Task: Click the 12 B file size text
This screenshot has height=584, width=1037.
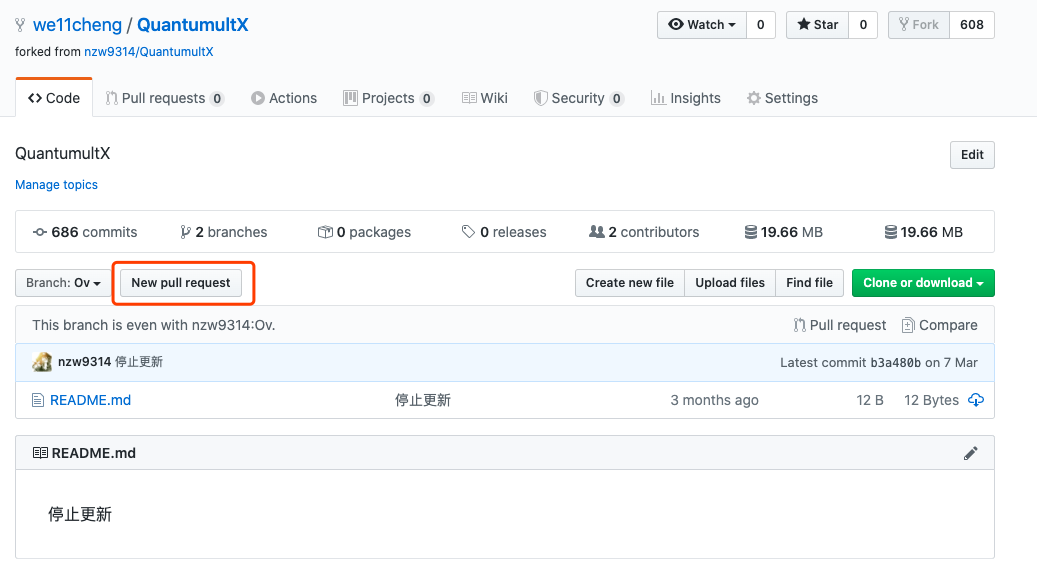Action: point(870,400)
